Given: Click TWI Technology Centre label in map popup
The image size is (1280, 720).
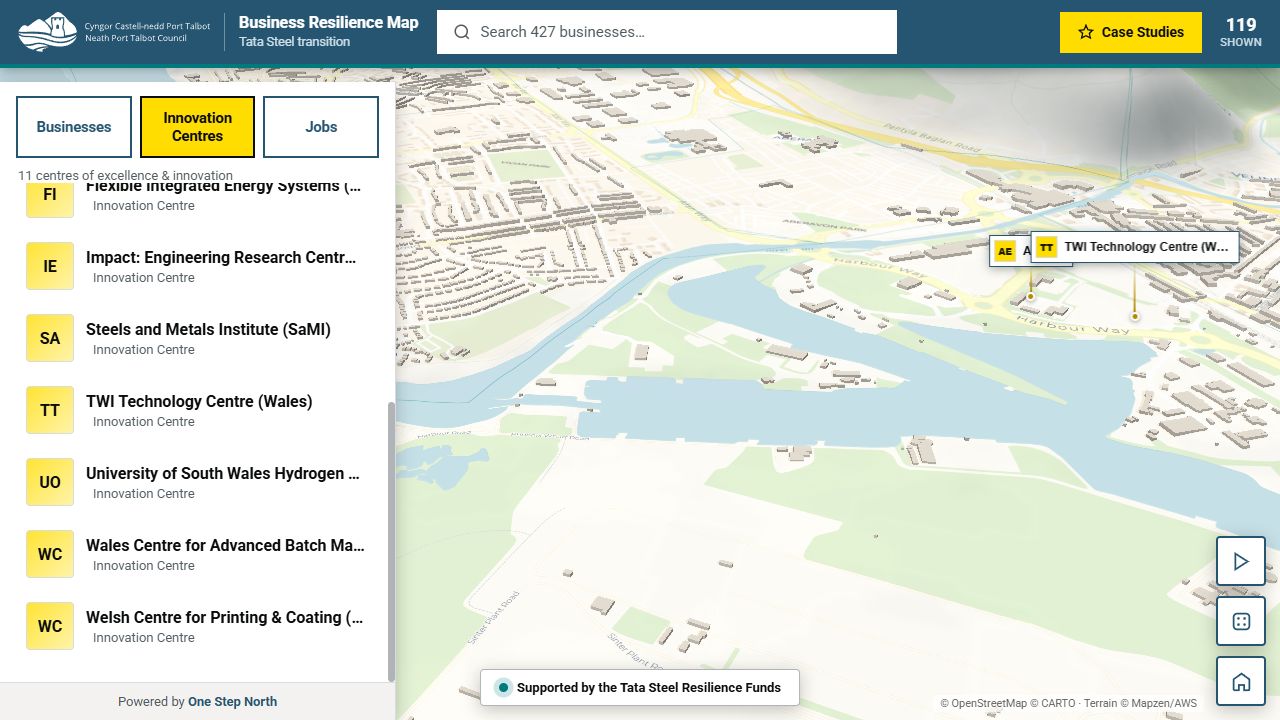Looking at the screenshot, I should 1146,247.
